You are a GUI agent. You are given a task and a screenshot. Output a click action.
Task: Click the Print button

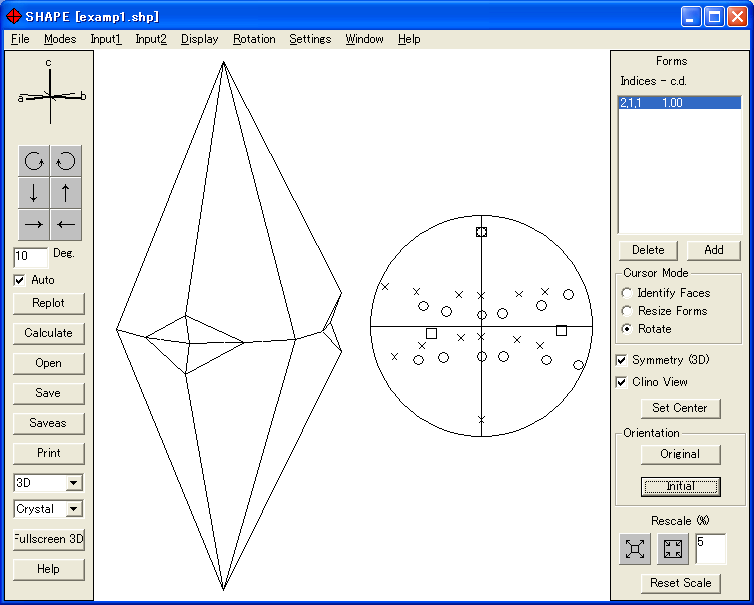pos(49,453)
